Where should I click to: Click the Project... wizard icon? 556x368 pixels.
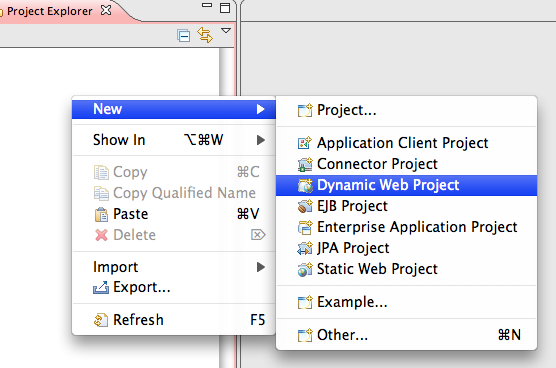click(305, 111)
